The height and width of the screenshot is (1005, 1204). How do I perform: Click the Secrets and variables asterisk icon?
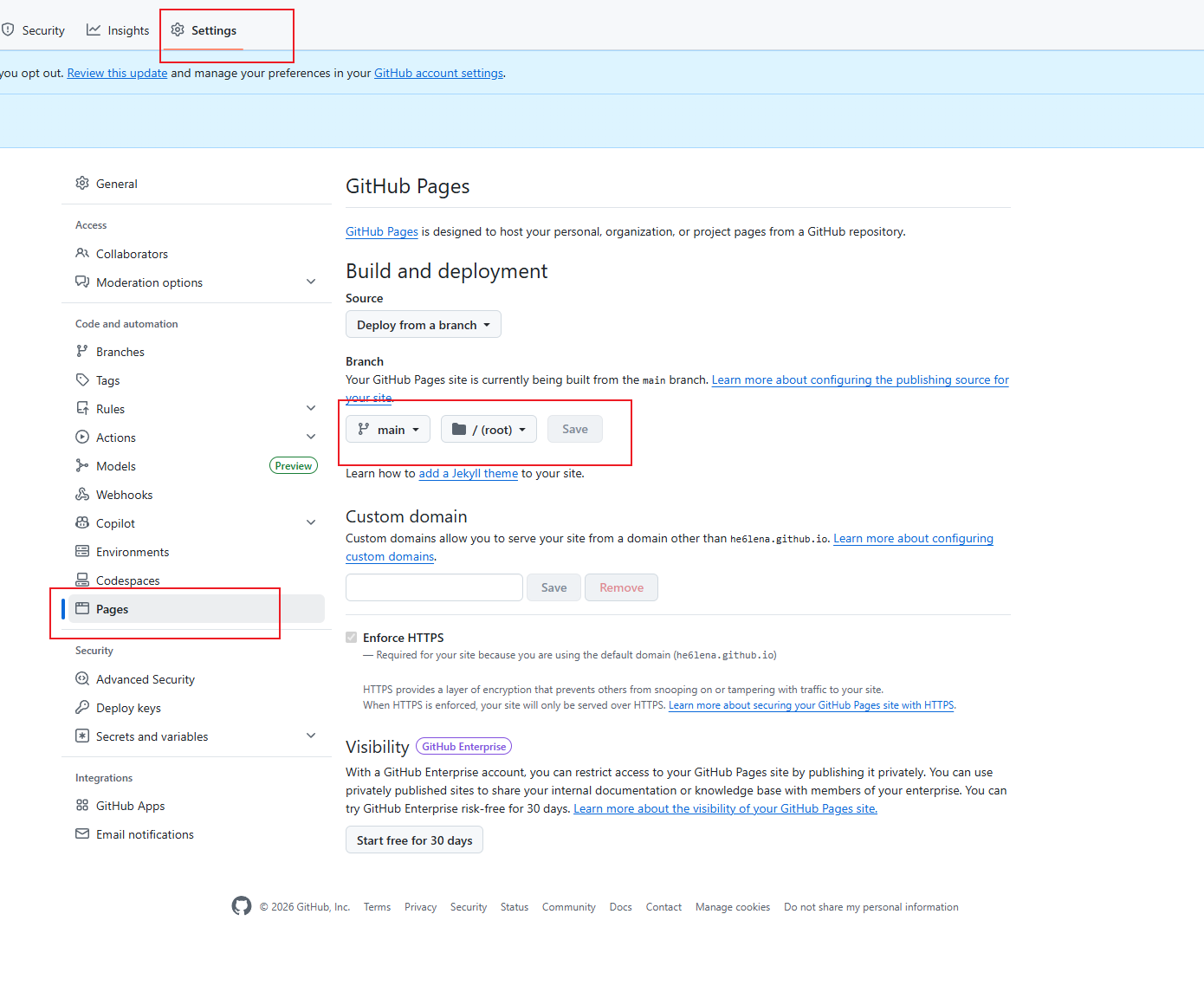coord(82,736)
